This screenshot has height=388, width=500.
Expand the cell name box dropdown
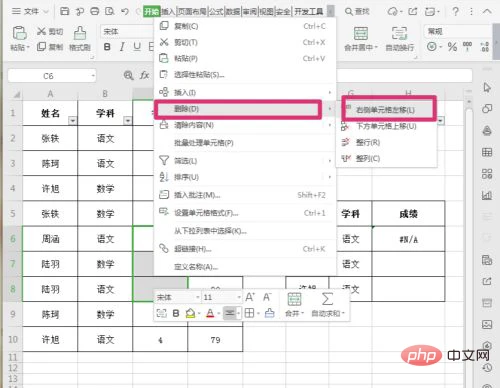coord(93,76)
